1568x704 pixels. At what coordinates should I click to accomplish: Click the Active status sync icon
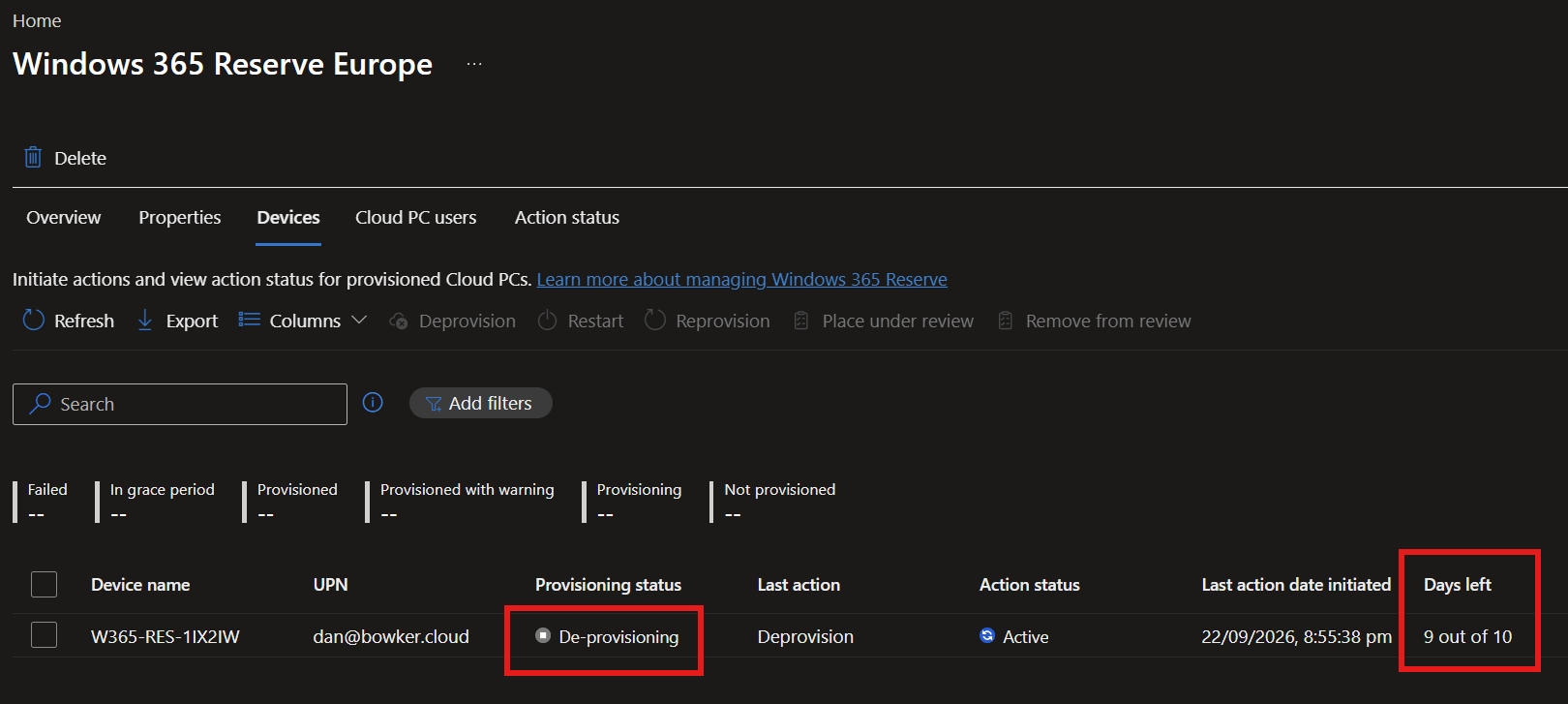pyautogui.click(x=987, y=635)
